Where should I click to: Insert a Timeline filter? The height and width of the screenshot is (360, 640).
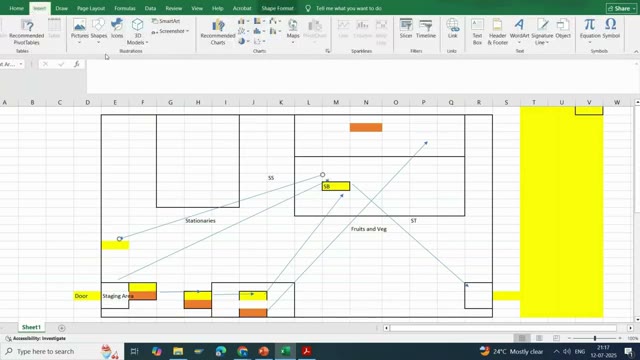point(426,29)
